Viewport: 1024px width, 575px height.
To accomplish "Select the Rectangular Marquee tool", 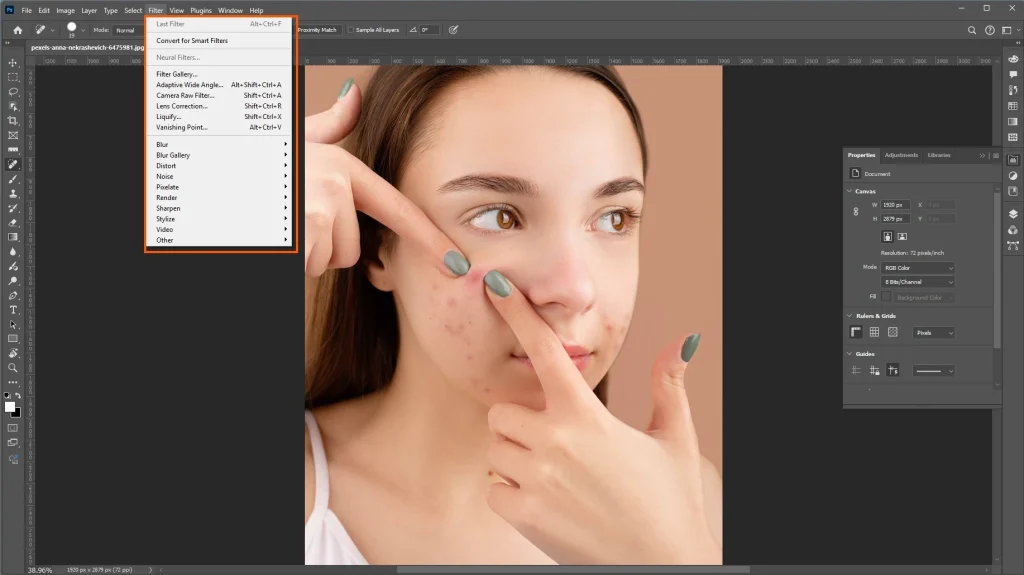I will tap(12, 77).
